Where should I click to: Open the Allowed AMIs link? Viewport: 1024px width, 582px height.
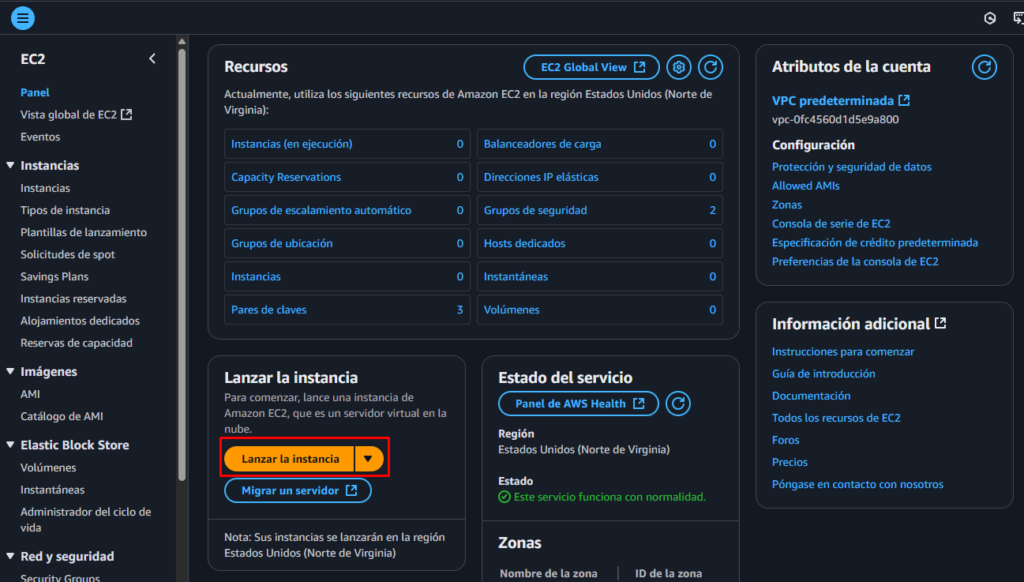[x=806, y=186]
